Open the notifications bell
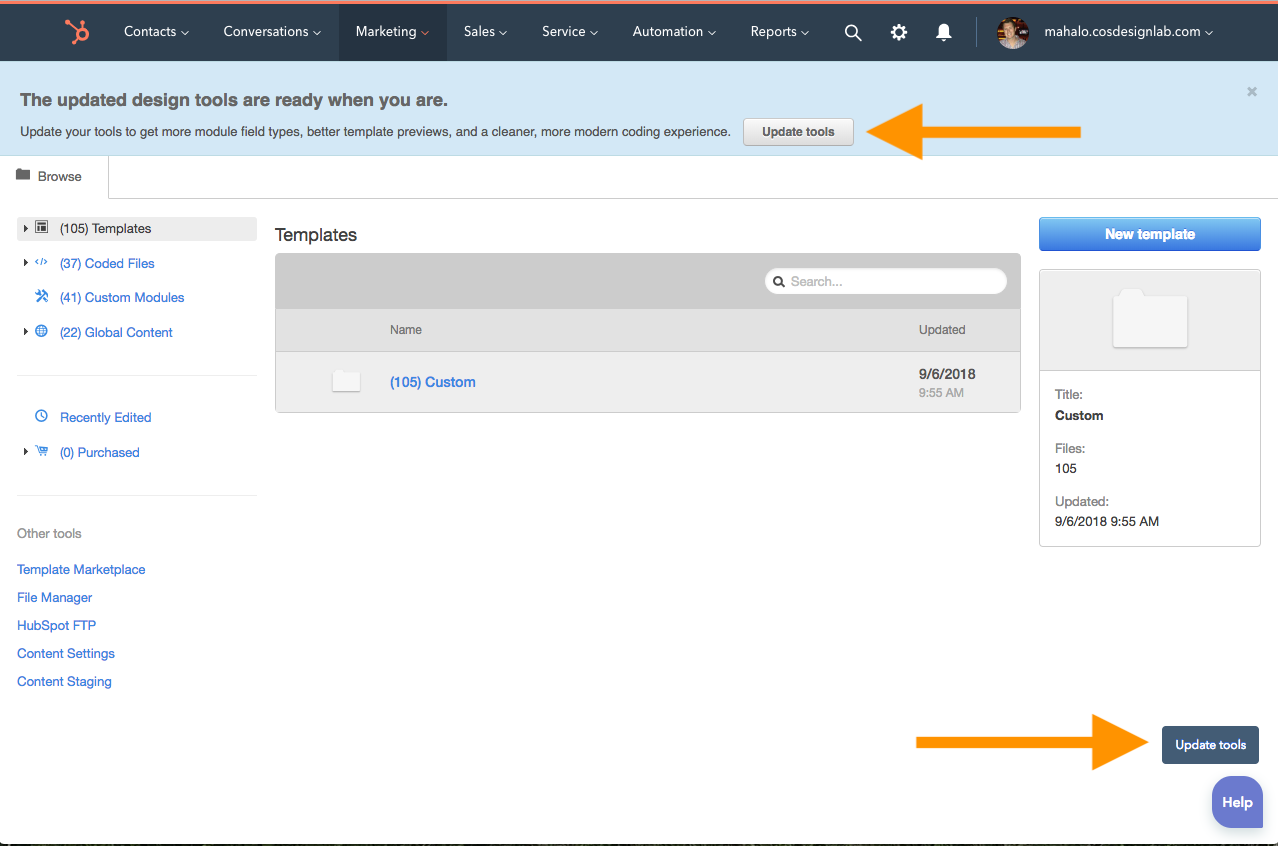1278x846 pixels. [943, 32]
